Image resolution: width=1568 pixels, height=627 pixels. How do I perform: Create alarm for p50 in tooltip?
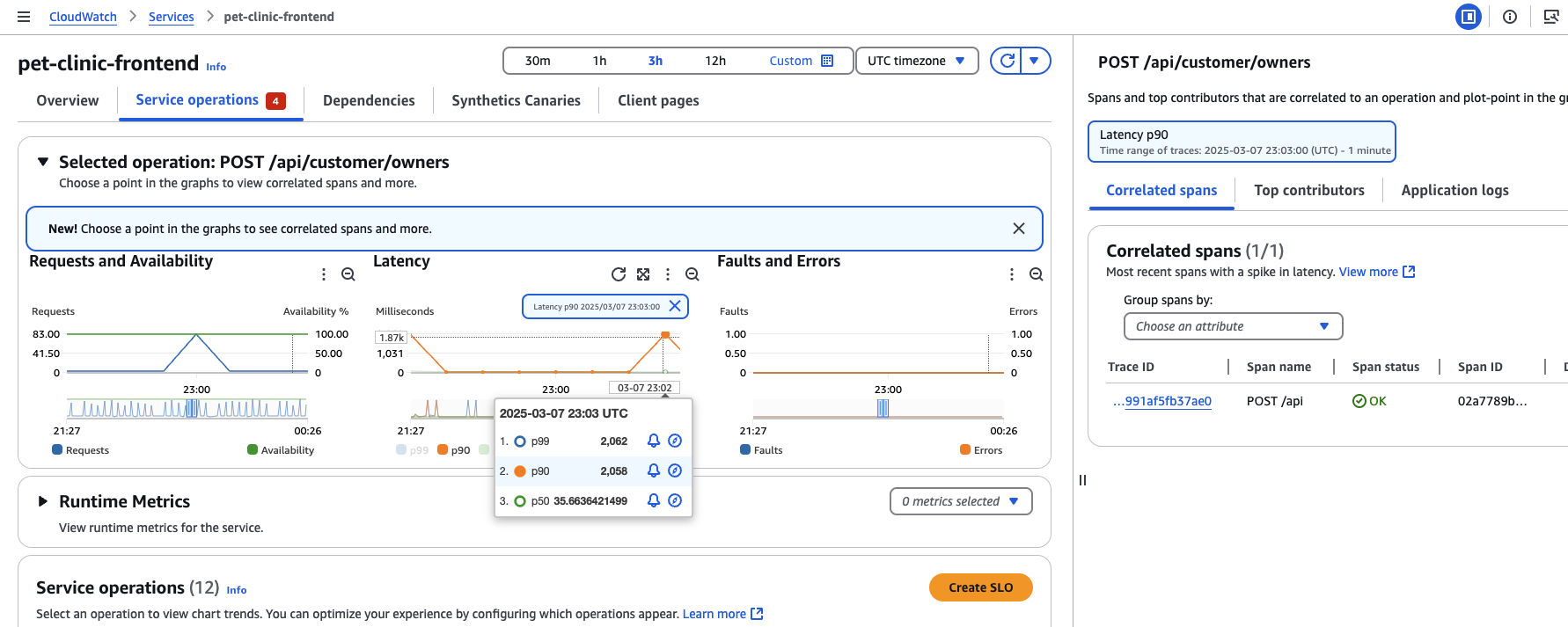click(654, 500)
